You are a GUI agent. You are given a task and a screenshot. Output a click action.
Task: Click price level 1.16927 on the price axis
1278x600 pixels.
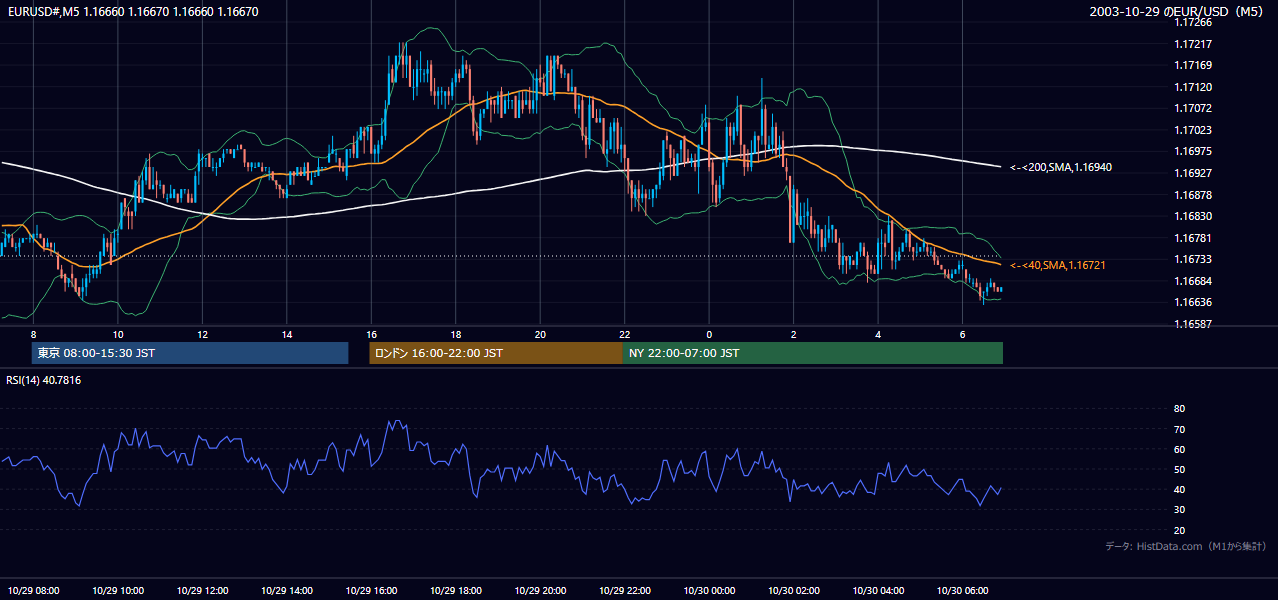1193,173
